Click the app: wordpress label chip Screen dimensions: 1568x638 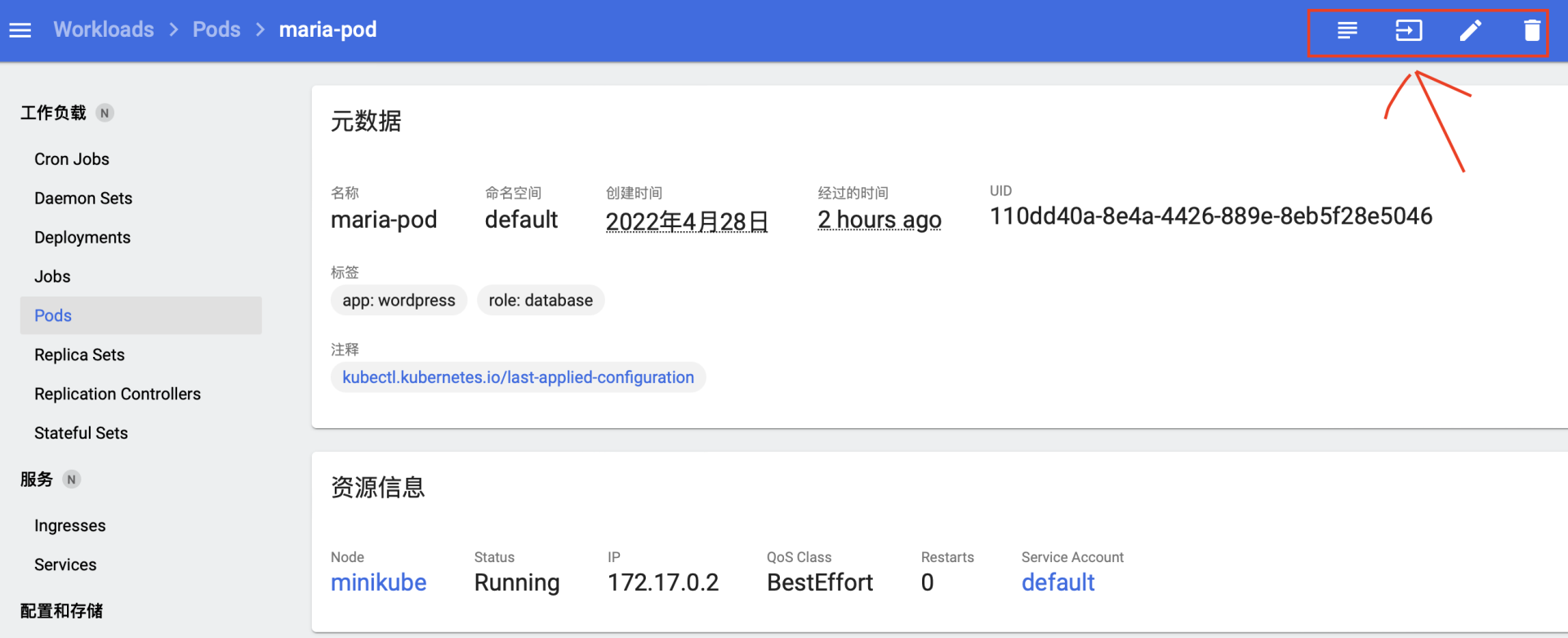click(x=399, y=301)
